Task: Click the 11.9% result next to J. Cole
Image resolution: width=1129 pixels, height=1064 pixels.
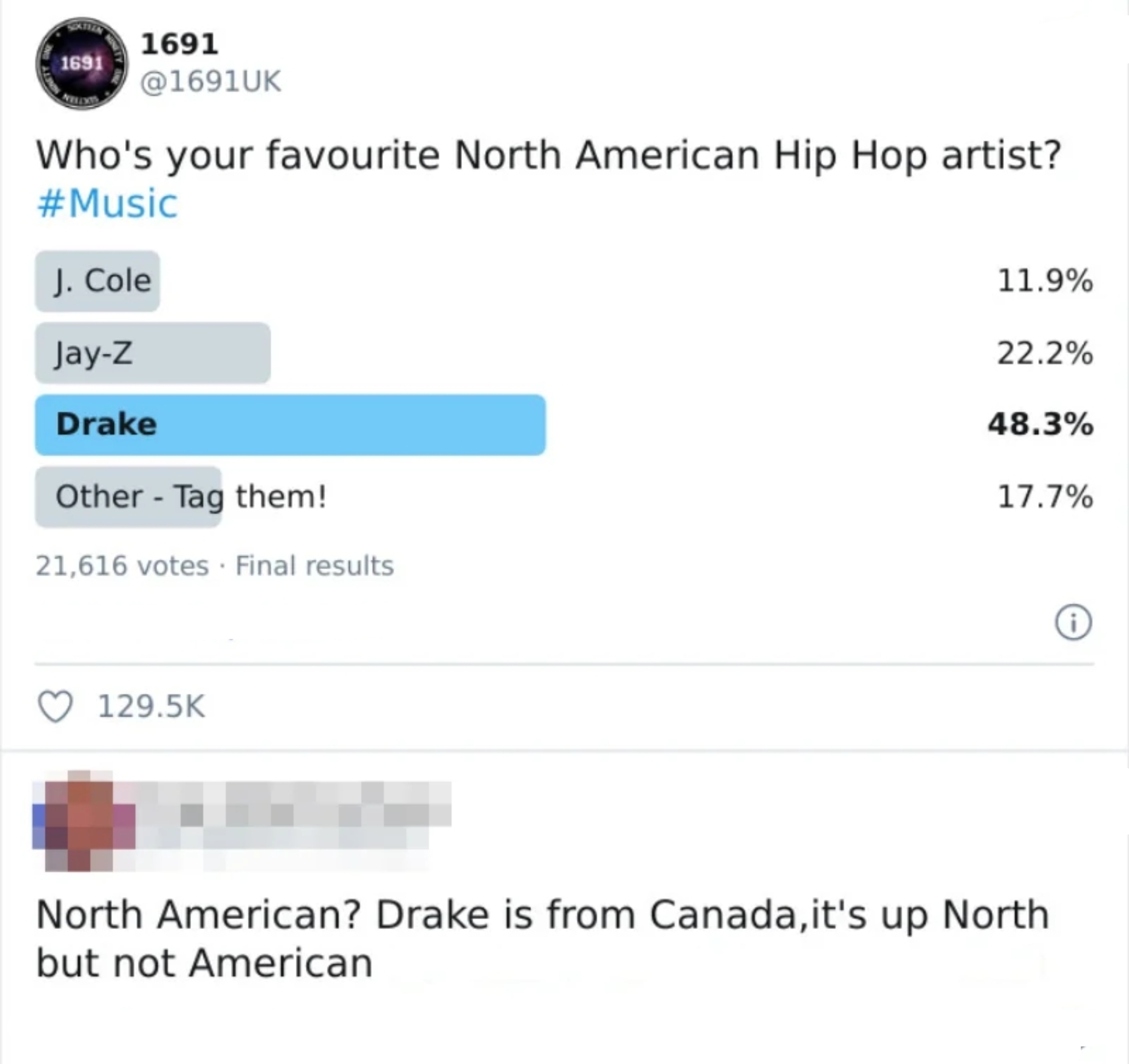Action: click(1044, 280)
